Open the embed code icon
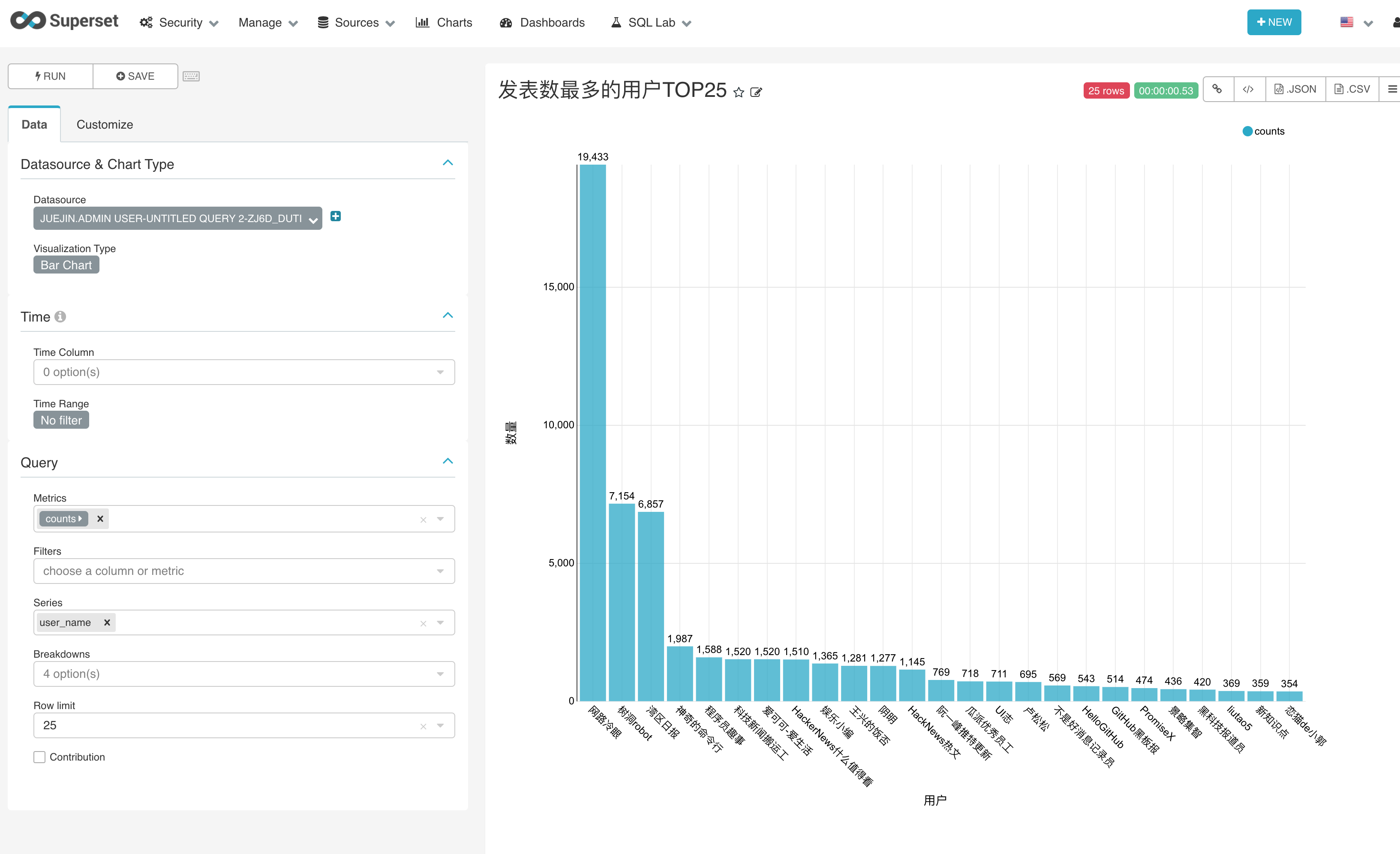 [1248, 89]
